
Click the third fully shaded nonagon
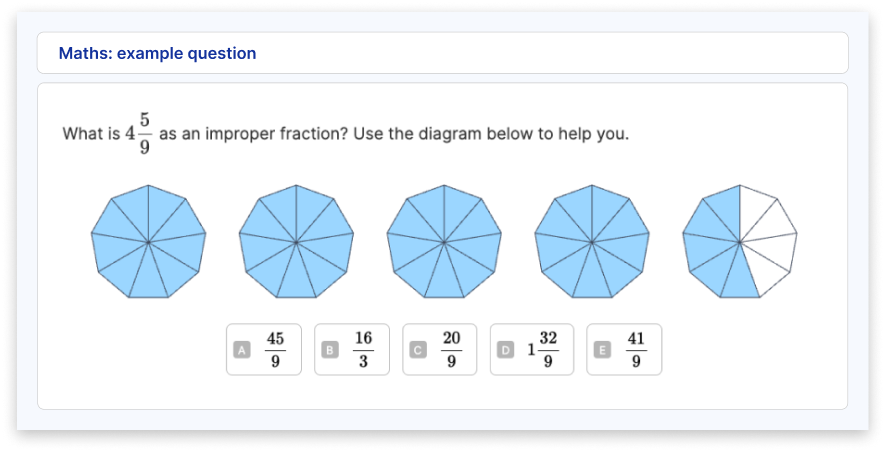coord(444,242)
